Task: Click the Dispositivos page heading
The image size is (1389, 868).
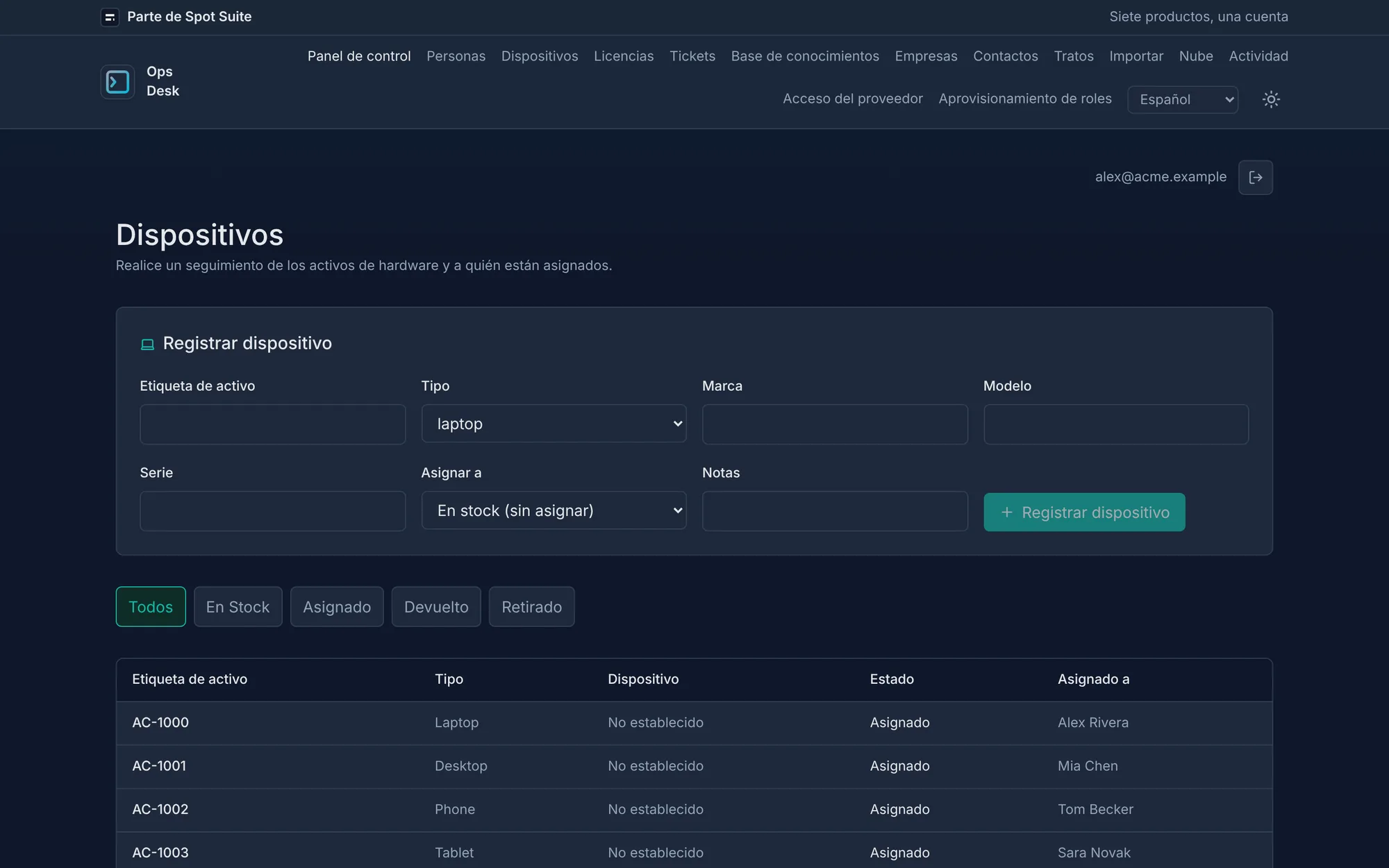Action: click(199, 235)
